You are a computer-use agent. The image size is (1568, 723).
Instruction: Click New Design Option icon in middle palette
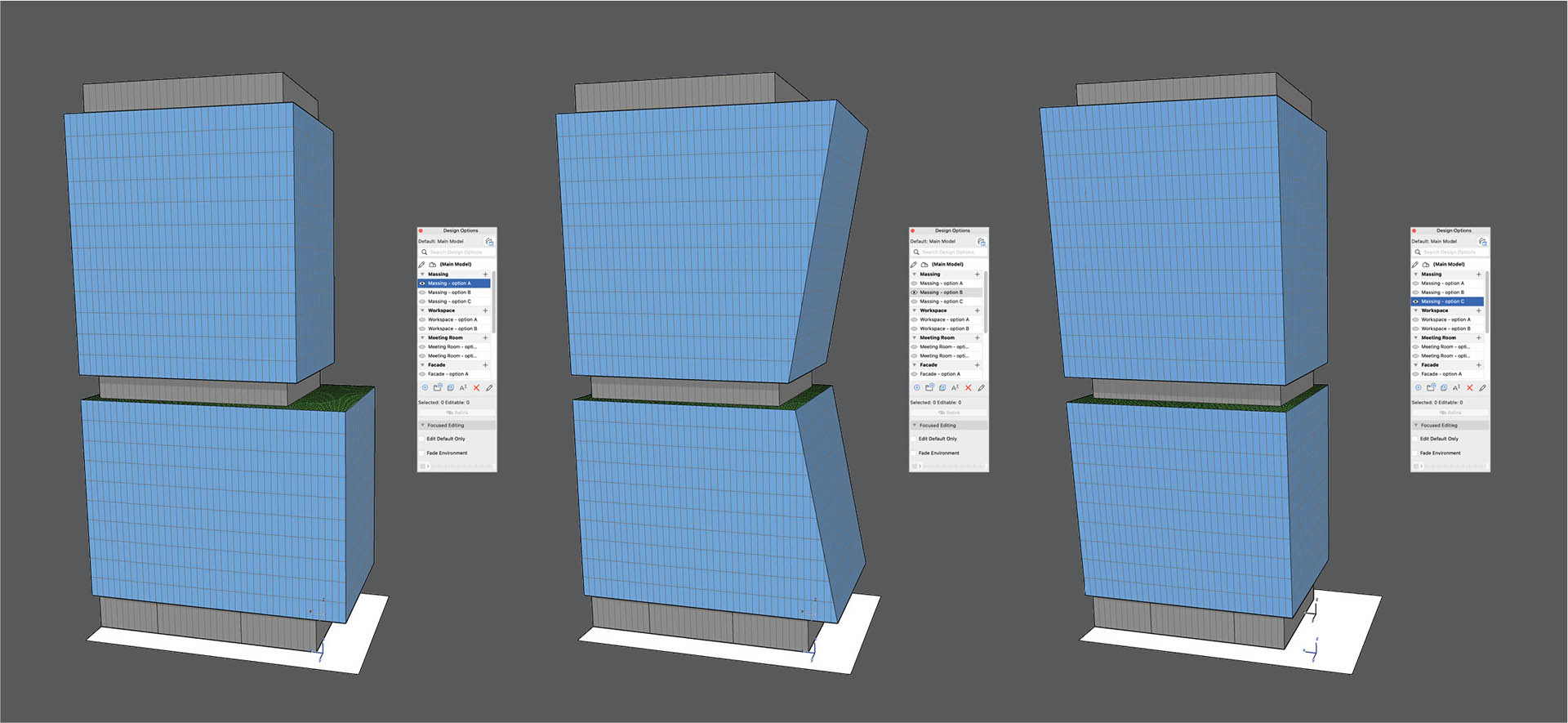(916, 387)
